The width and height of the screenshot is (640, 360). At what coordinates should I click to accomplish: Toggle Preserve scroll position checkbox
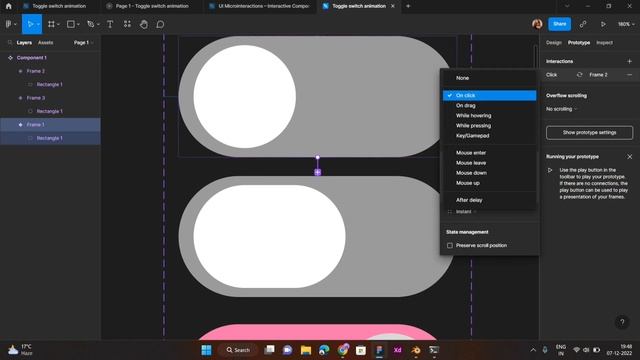click(450, 245)
